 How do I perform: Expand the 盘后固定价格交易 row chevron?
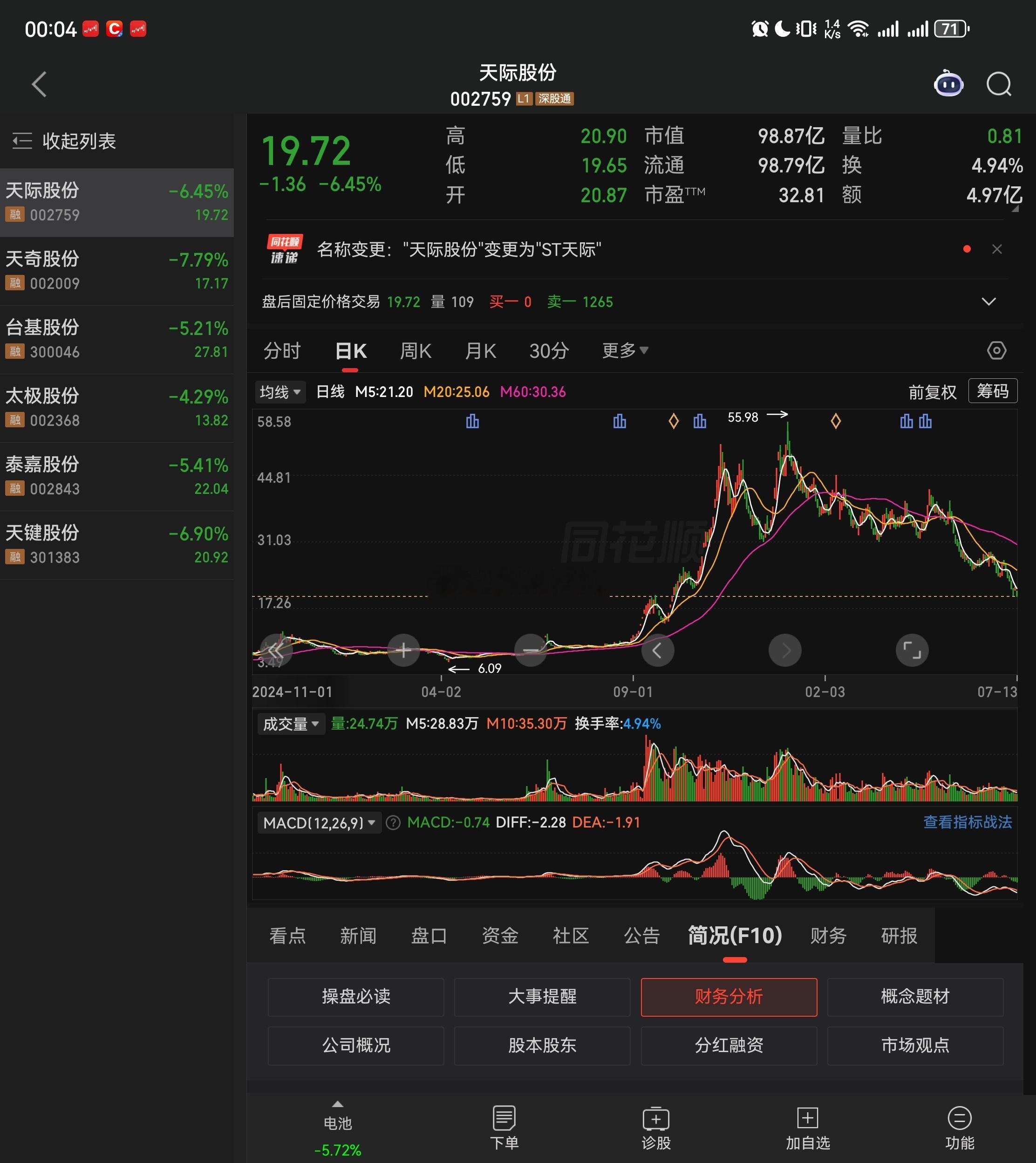[x=989, y=302]
